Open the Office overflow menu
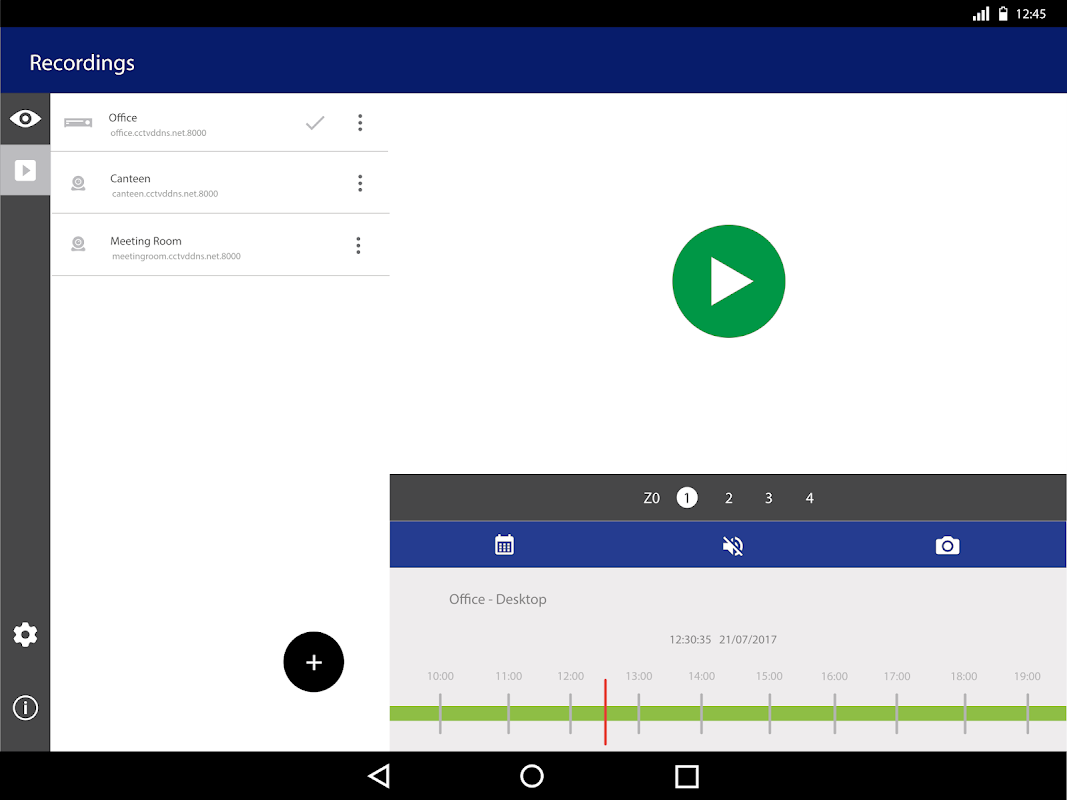 tap(360, 122)
